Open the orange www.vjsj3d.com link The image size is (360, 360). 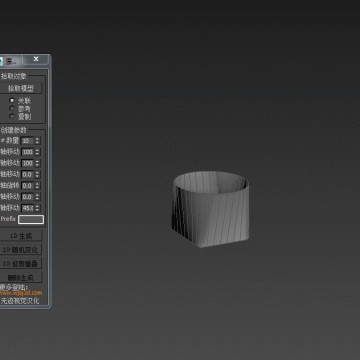pyautogui.click(x=21, y=293)
